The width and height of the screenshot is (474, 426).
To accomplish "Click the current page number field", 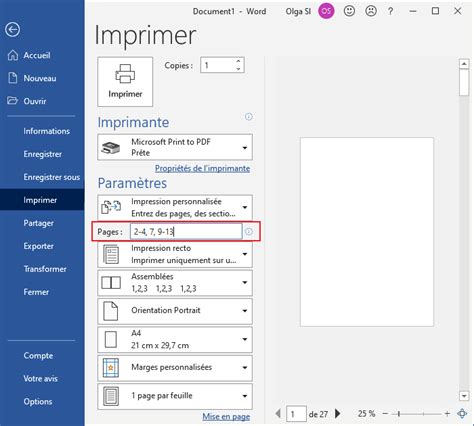I will pos(296,414).
